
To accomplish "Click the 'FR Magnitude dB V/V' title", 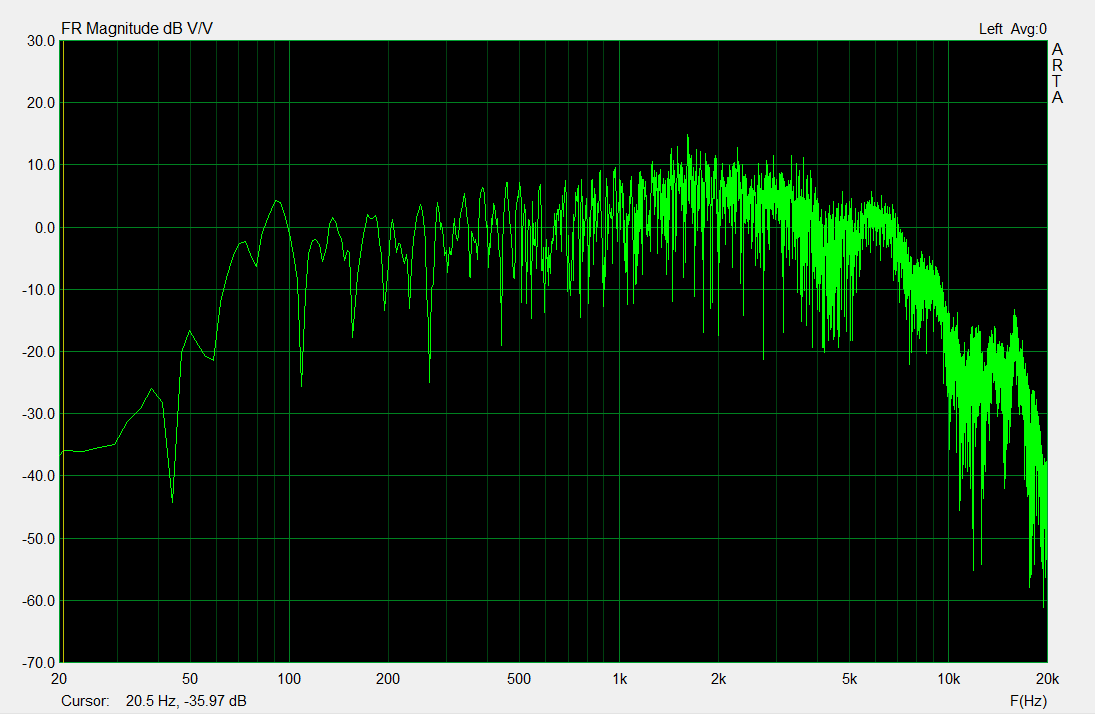I will (137, 29).
